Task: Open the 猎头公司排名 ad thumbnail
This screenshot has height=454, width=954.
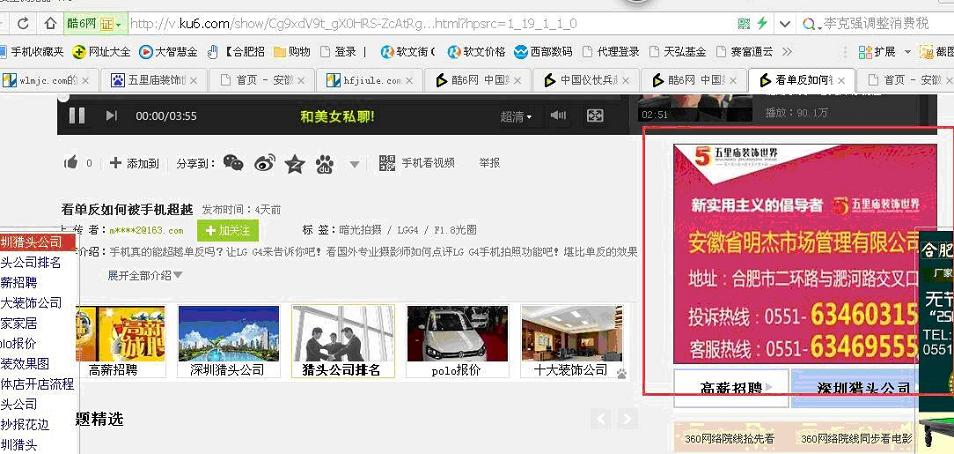Action: pyautogui.click(x=343, y=341)
